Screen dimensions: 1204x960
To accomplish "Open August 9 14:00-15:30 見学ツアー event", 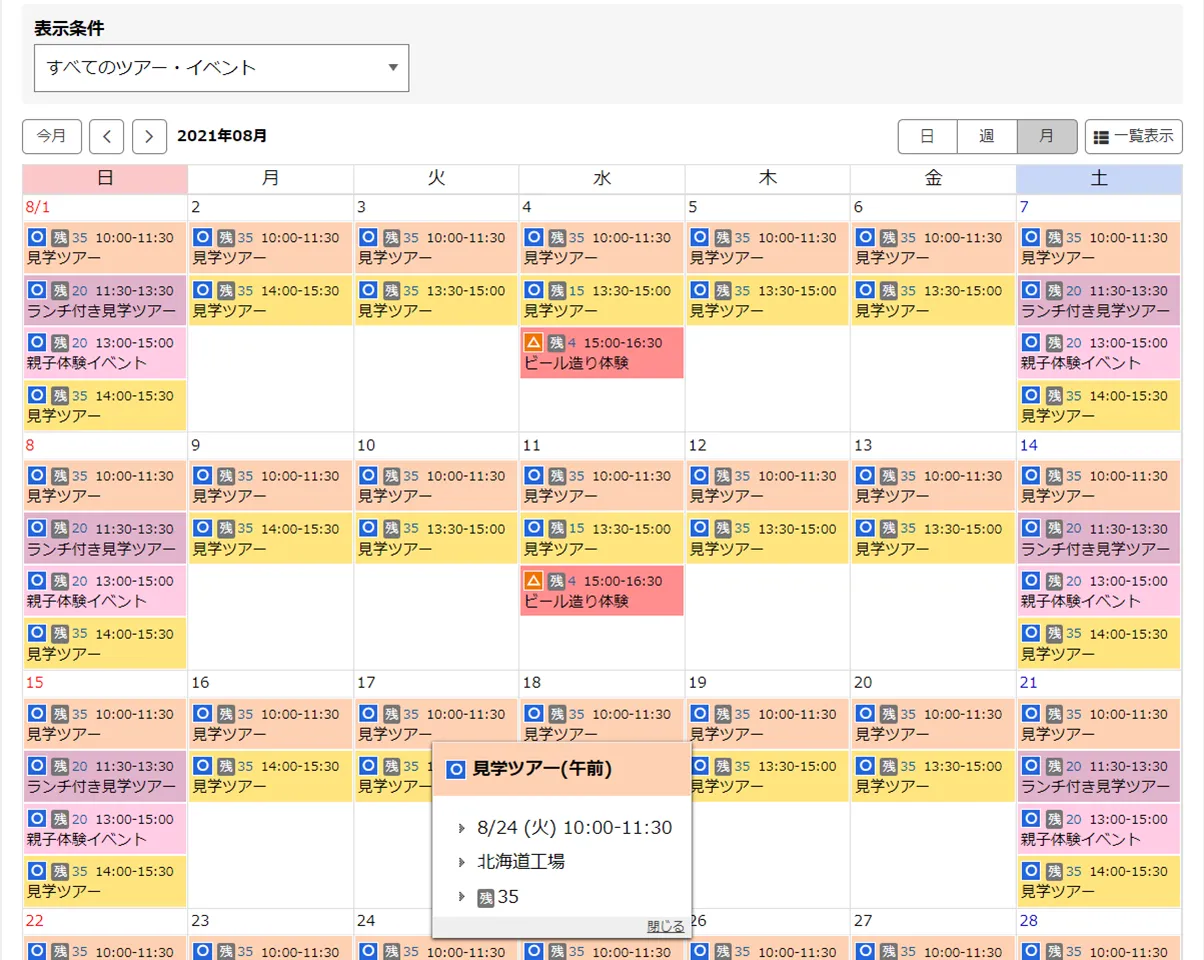I will [270, 538].
